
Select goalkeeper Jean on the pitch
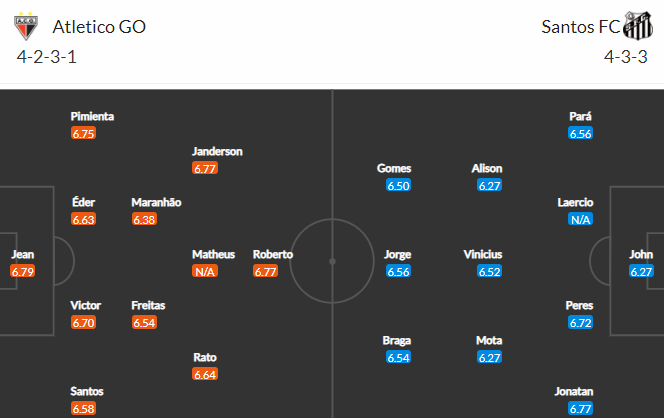tap(22, 254)
